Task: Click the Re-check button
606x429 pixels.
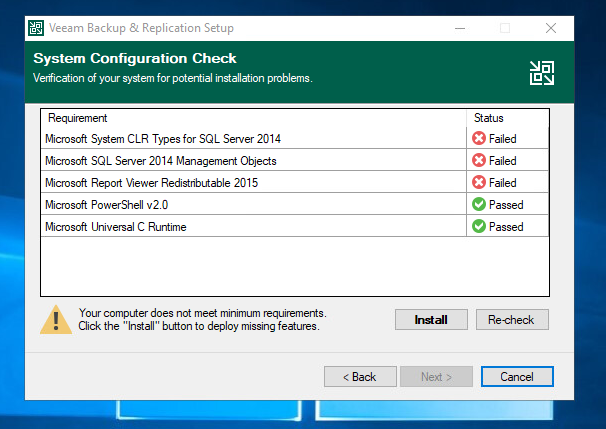Action: pyautogui.click(x=512, y=320)
